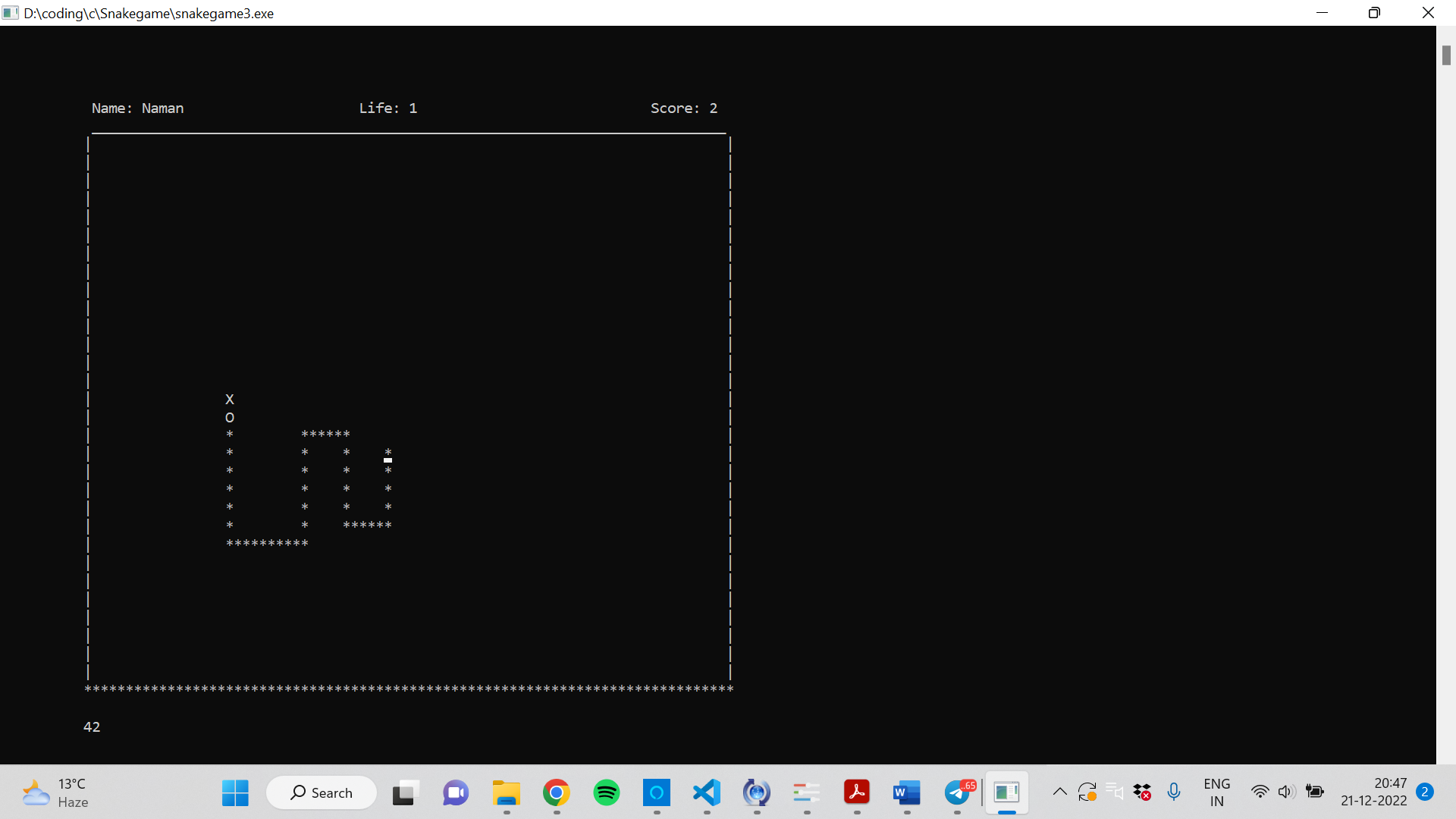Open Adobe Acrobat from the taskbar
The image size is (1456, 819).
[856, 792]
